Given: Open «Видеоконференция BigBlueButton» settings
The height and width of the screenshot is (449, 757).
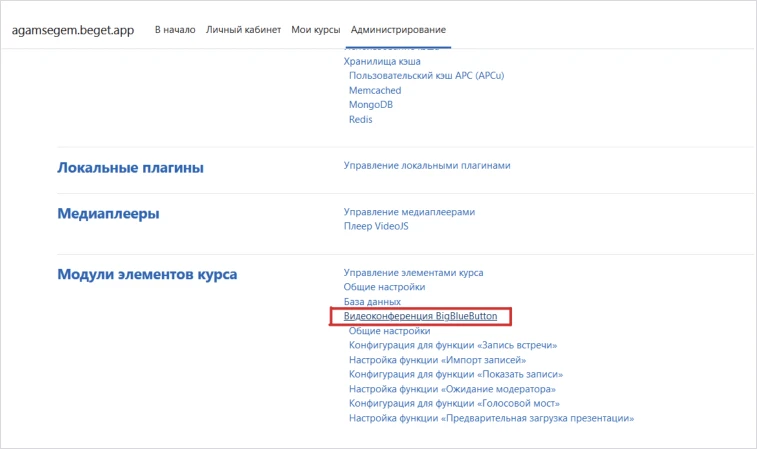Looking at the screenshot, I should pyautogui.click(x=420, y=316).
